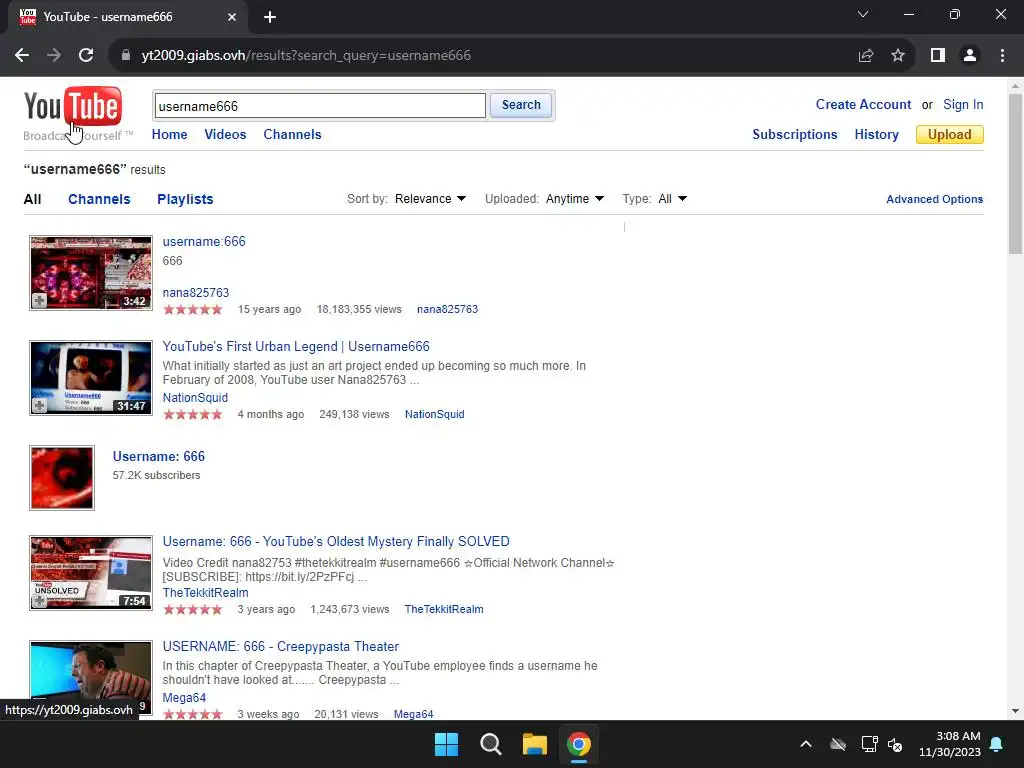Viewport: 1024px width, 768px height.
Task: Open the History link
Action: coord(876,135)
